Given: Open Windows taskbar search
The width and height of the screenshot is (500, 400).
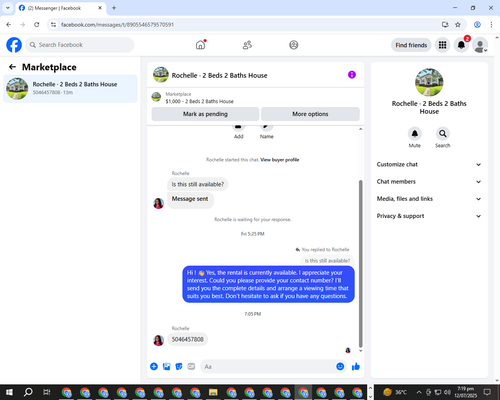Looking at the screenshot, I should point(28,392).
